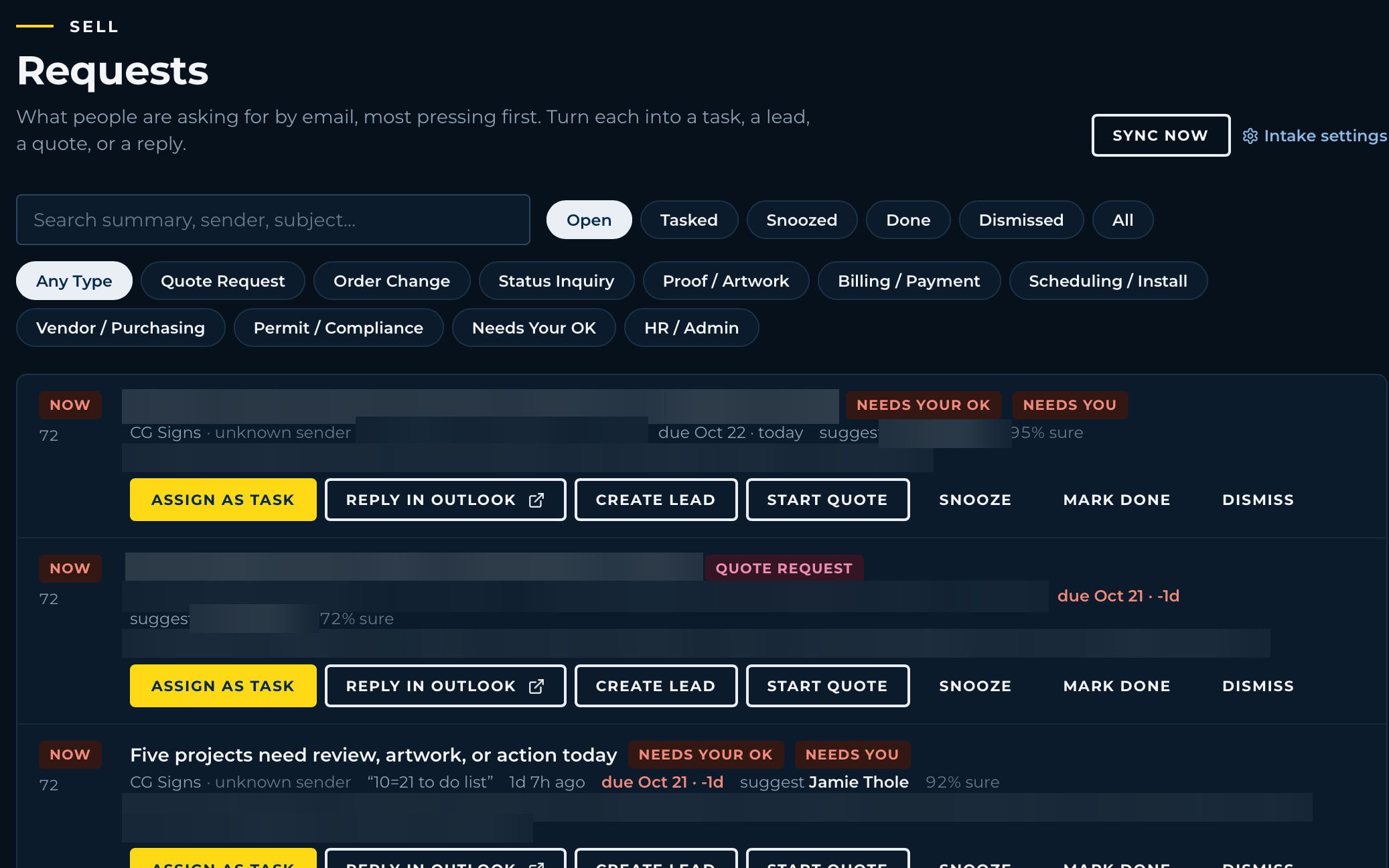
Task: Mark done the Quote Request item
Action: tap(1116, 686)
